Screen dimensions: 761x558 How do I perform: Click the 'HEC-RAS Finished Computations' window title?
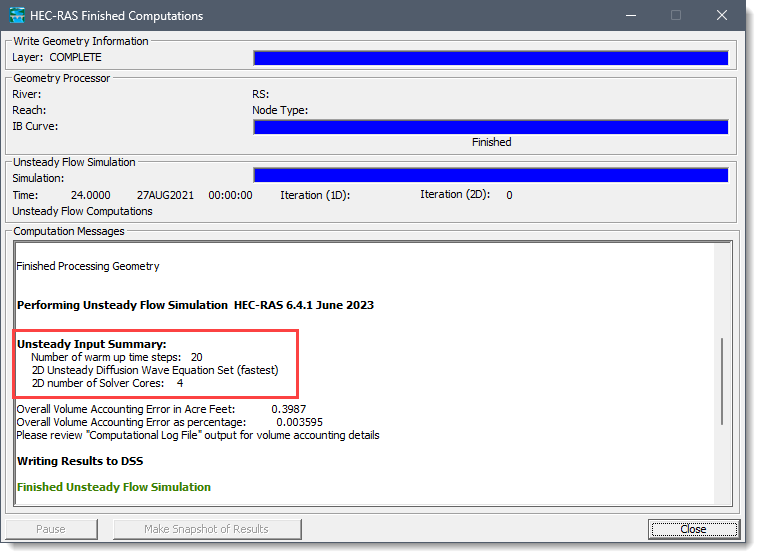(116, 16)
